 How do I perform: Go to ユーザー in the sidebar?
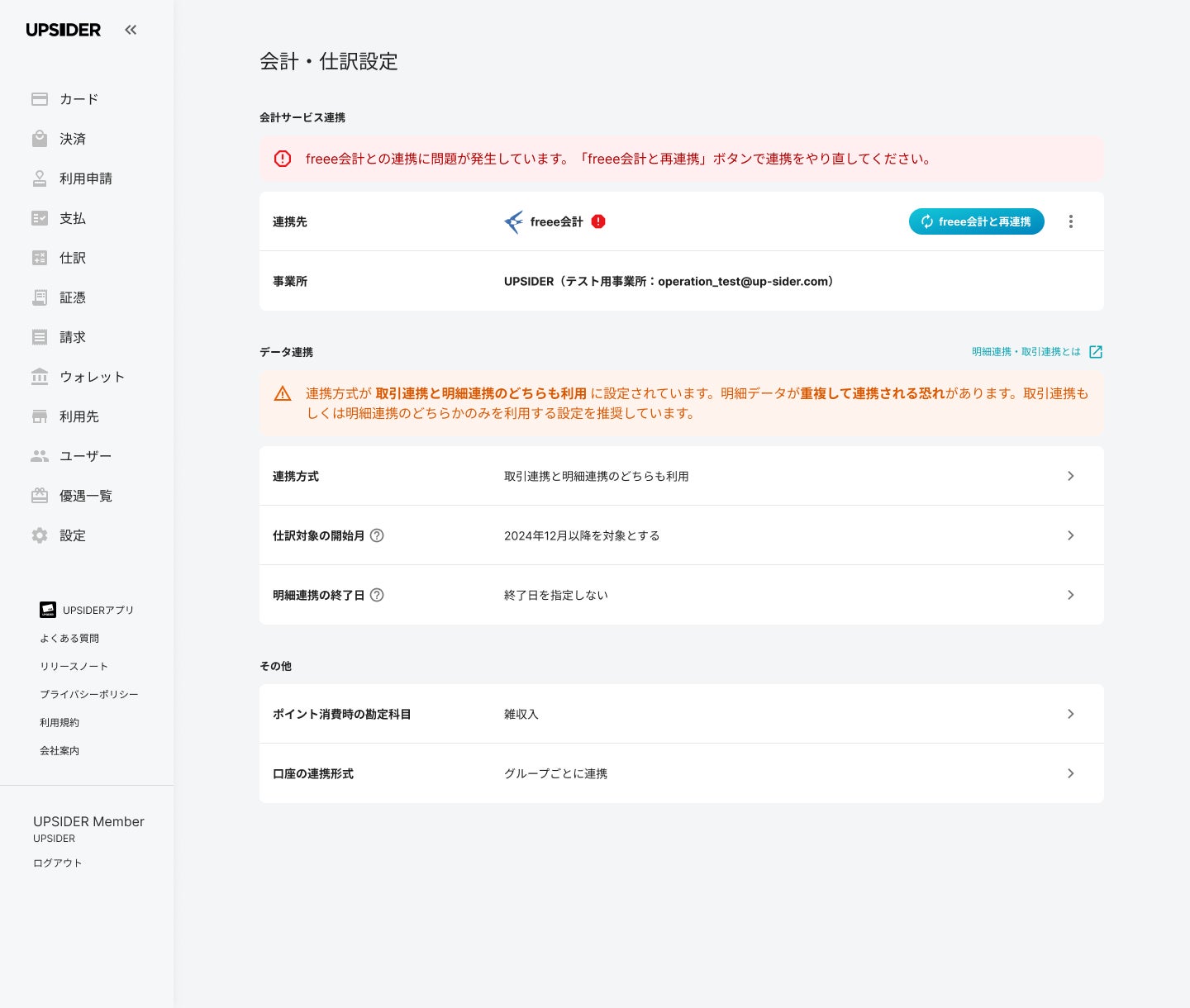85,456
